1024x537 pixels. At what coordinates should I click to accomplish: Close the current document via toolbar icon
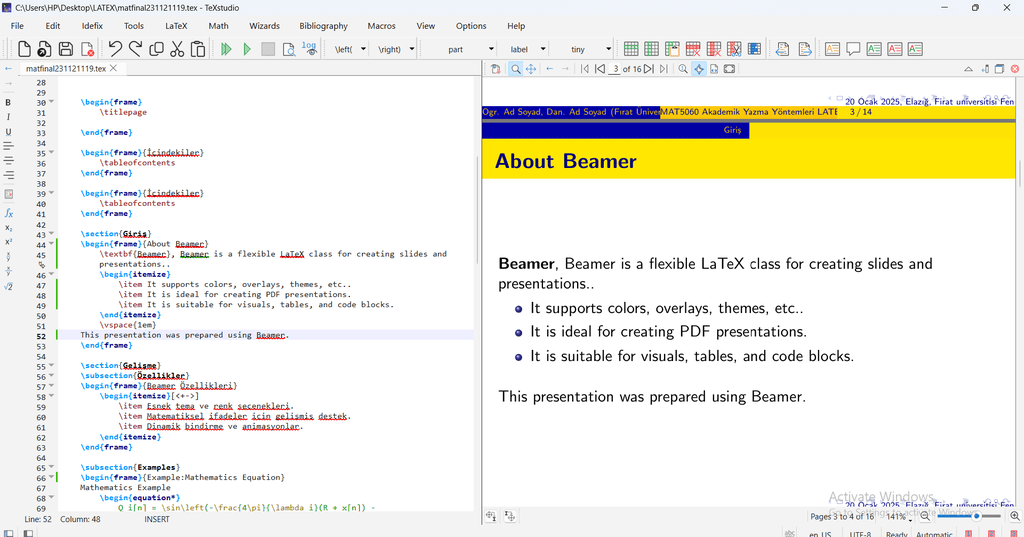[87, 49]
